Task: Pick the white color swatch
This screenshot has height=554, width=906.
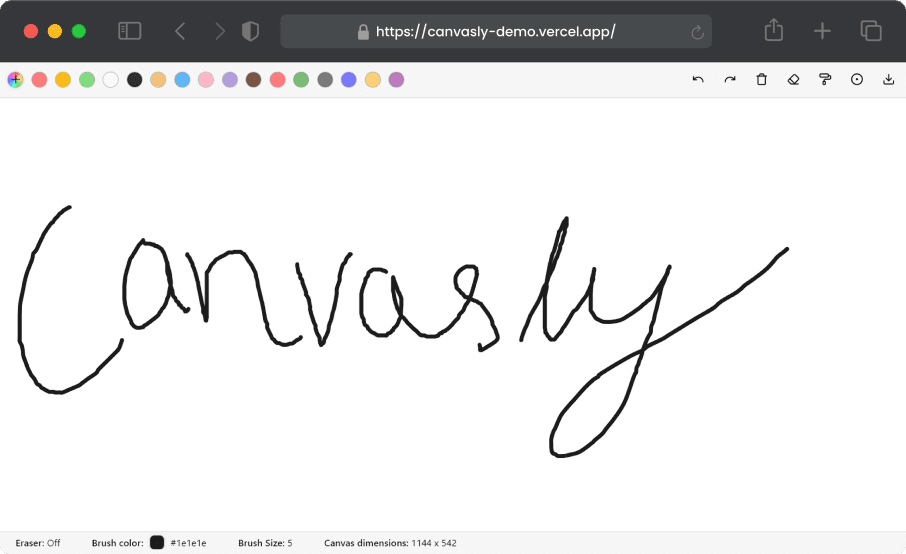Action: [x=111, y=79]
